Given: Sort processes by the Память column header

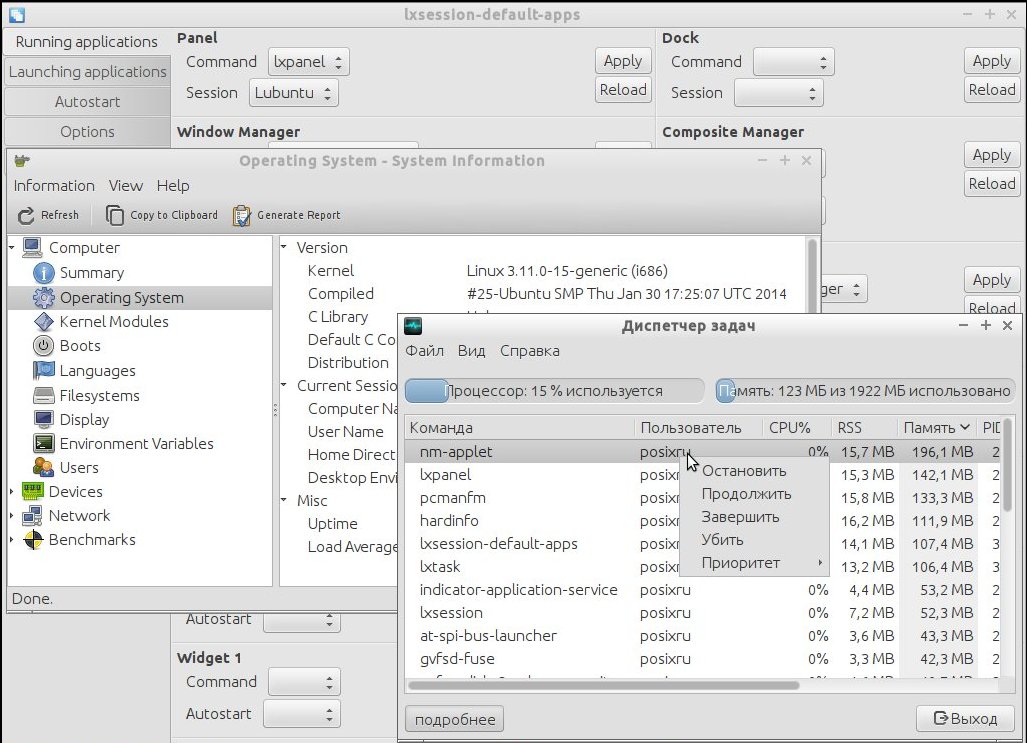Looking at the screenshot, I should pyautogui.click(x=936, y=428).
